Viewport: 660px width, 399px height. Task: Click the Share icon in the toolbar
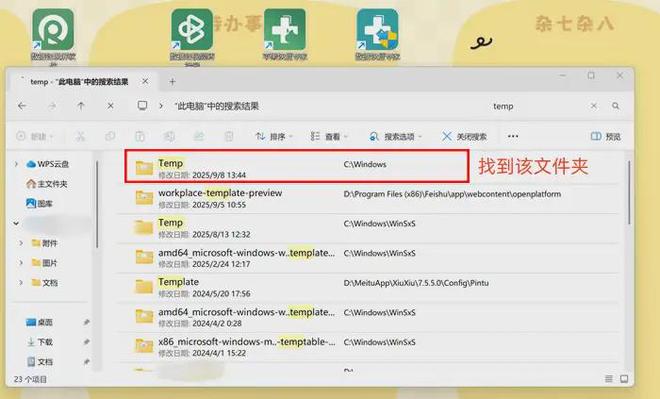coord(199,136)
